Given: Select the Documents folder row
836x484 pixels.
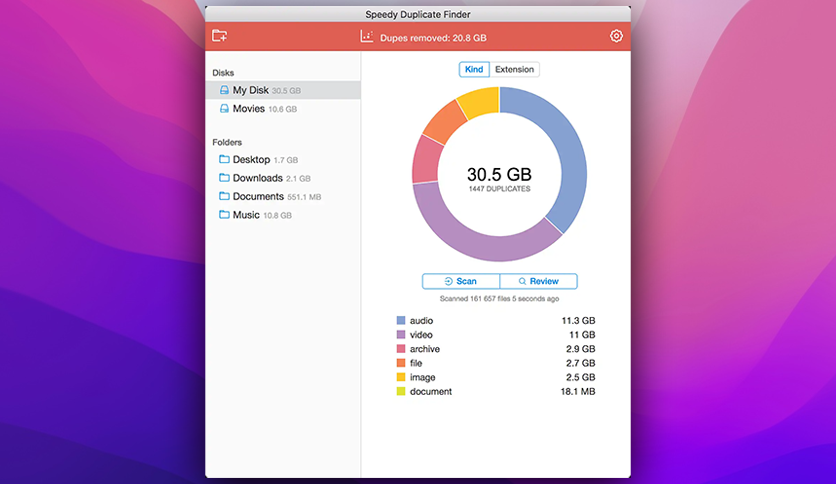Looking at the screenshot, I should [x=283, y=197].
